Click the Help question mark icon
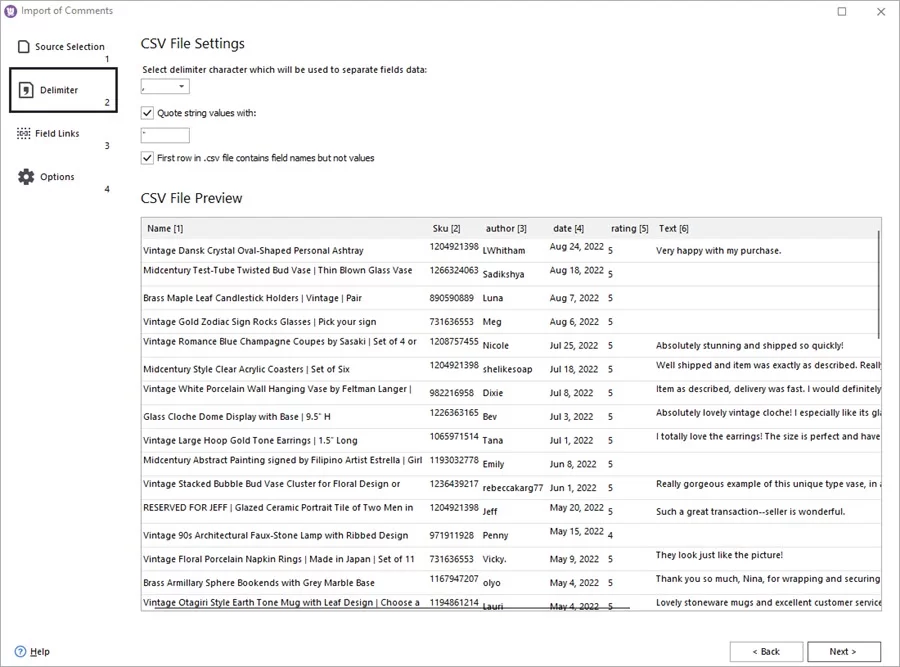900x667 pixels. pos(22,651)
